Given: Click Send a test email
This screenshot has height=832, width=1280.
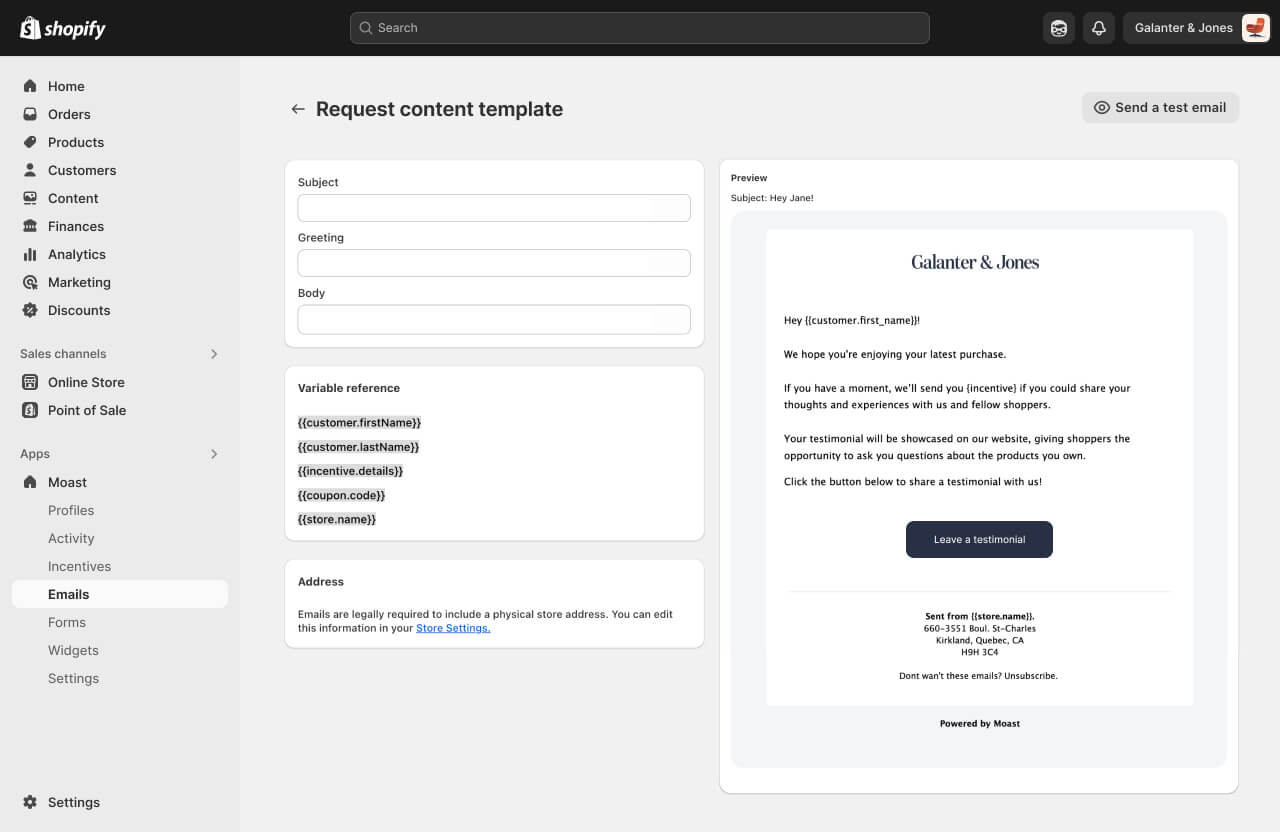Looking at the screenshot, I should tap(1160, 107).
